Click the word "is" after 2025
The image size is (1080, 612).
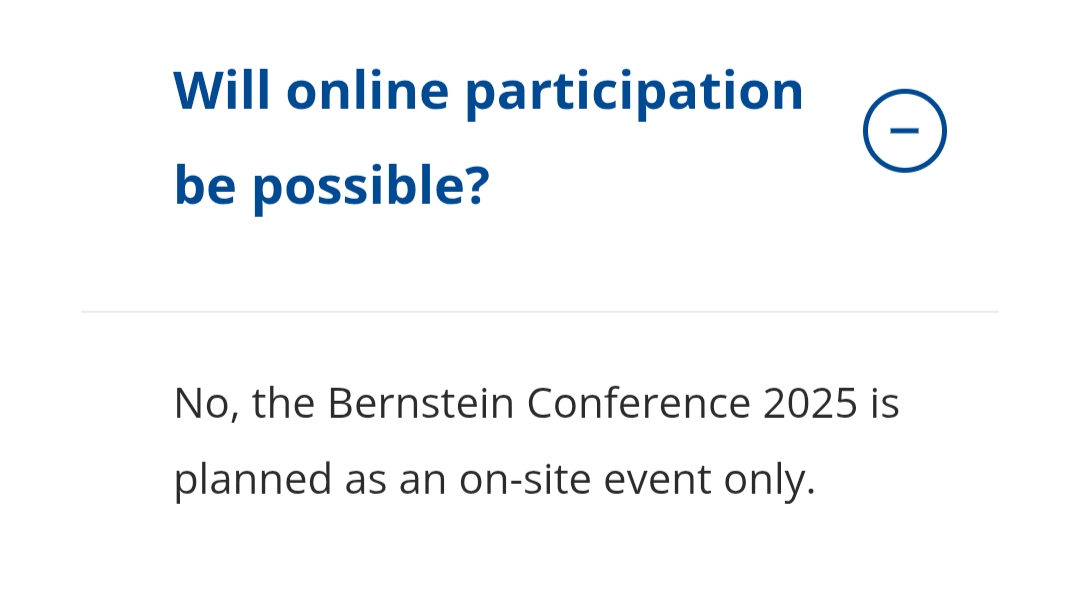click(885, 404)
